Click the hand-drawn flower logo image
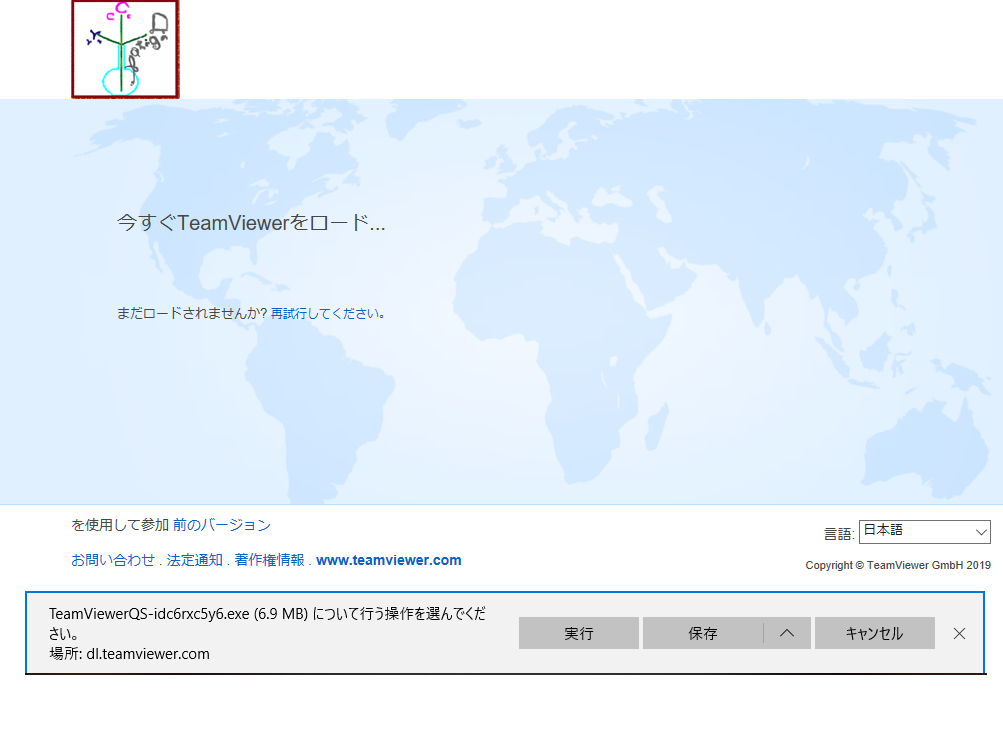This screenshot has height=746, width=1003. [125, 49]
